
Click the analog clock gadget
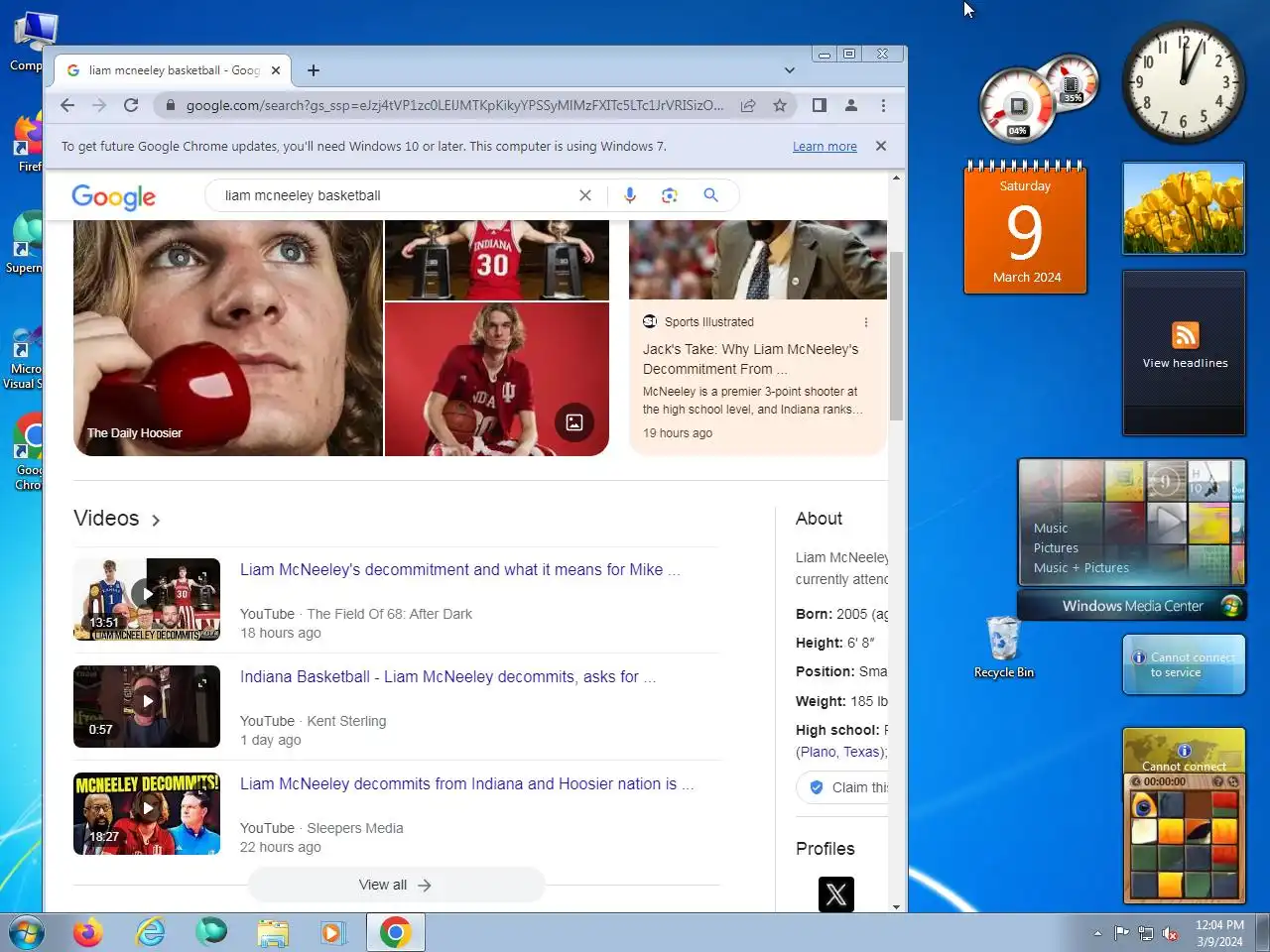1183,83
